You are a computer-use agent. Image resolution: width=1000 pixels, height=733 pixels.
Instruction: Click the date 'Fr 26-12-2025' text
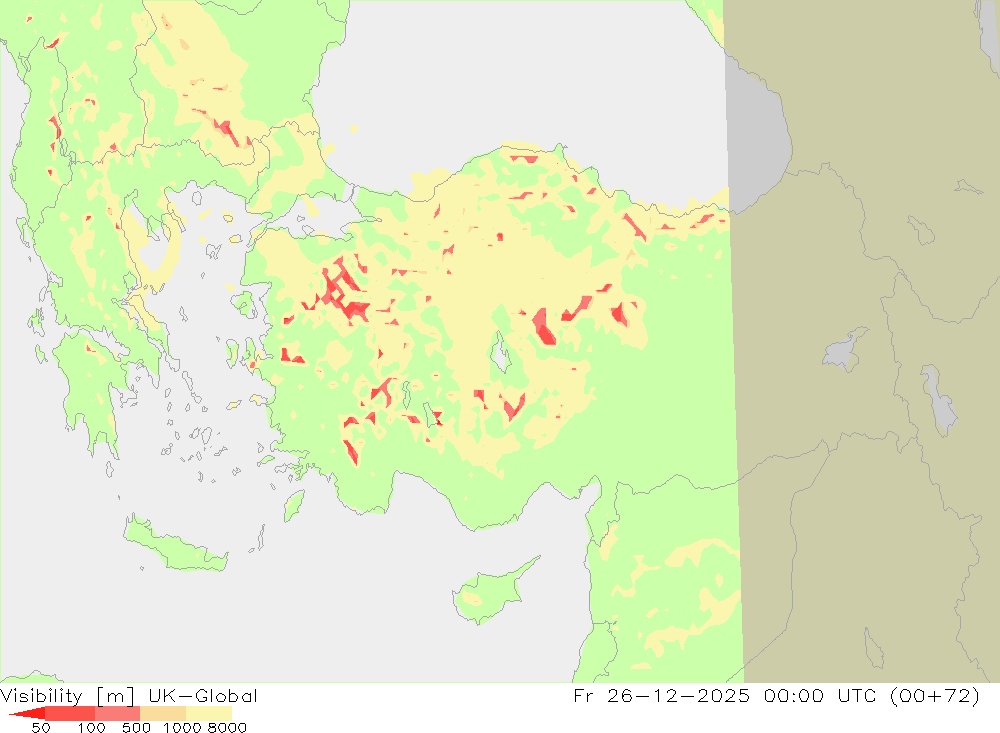click(x=661, y=695)
